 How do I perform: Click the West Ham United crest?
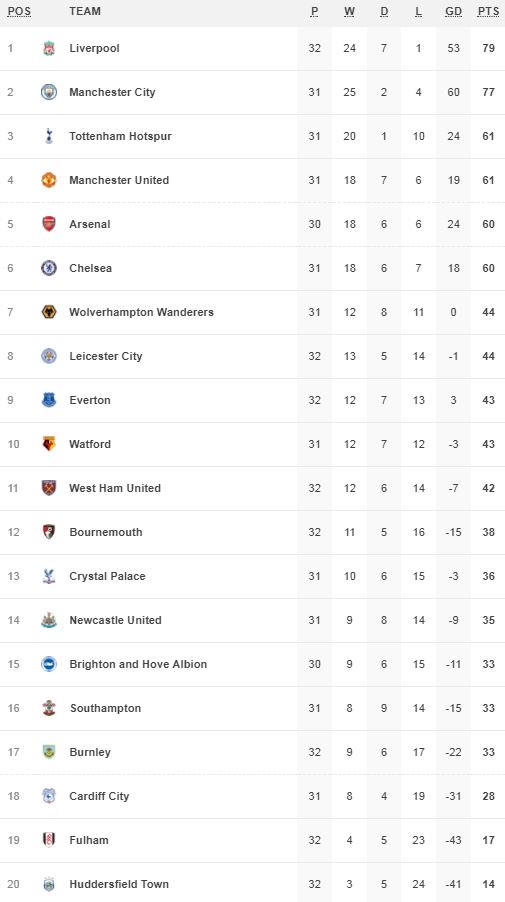pyautogui.click(x=49, y=488)
